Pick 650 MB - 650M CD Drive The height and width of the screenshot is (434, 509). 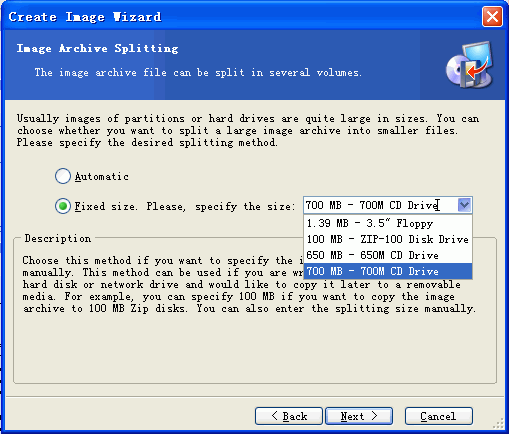click(x=388, y=255)
